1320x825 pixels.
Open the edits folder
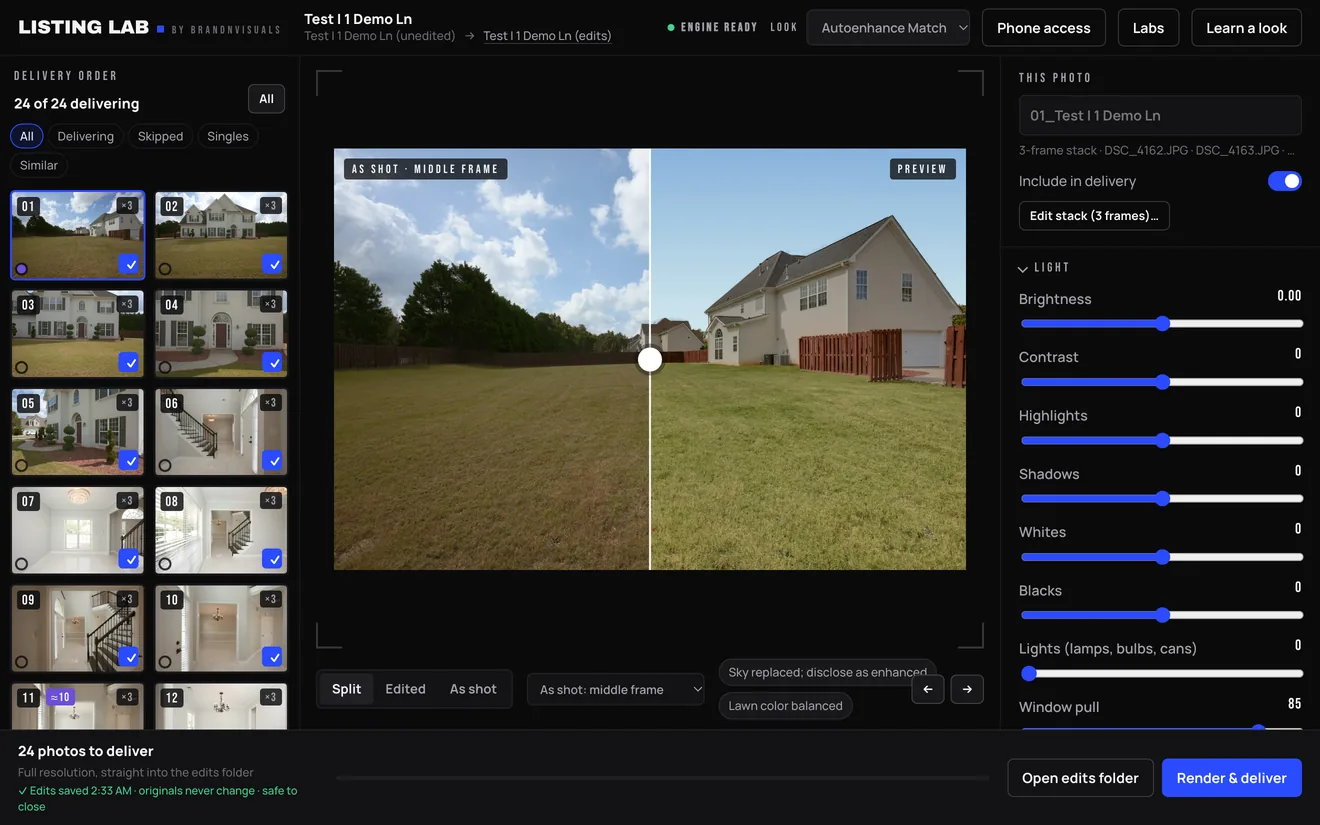click(x=1080, y=778)
